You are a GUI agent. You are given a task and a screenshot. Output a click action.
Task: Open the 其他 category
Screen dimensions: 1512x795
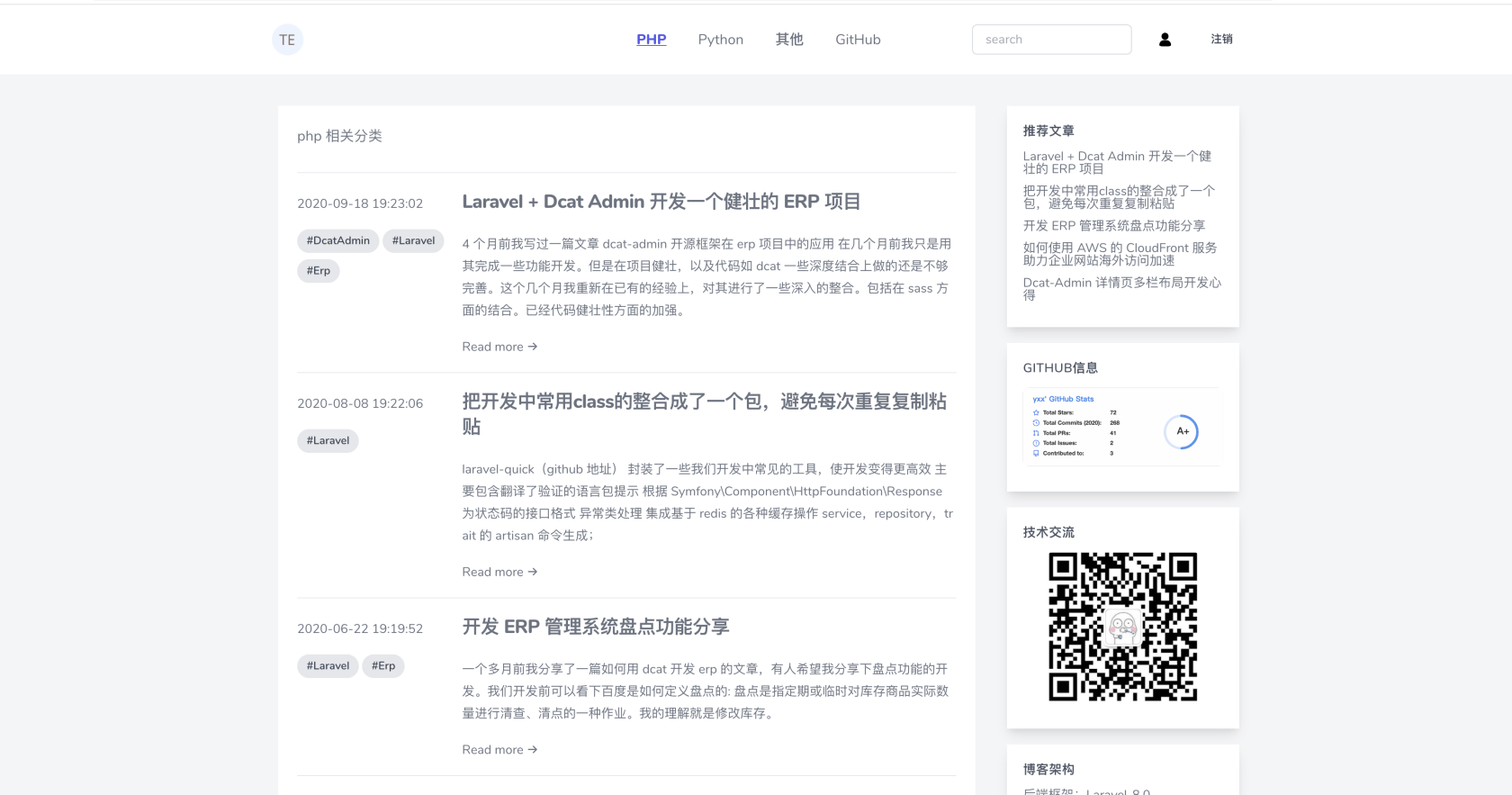click(x=789, y=40)
